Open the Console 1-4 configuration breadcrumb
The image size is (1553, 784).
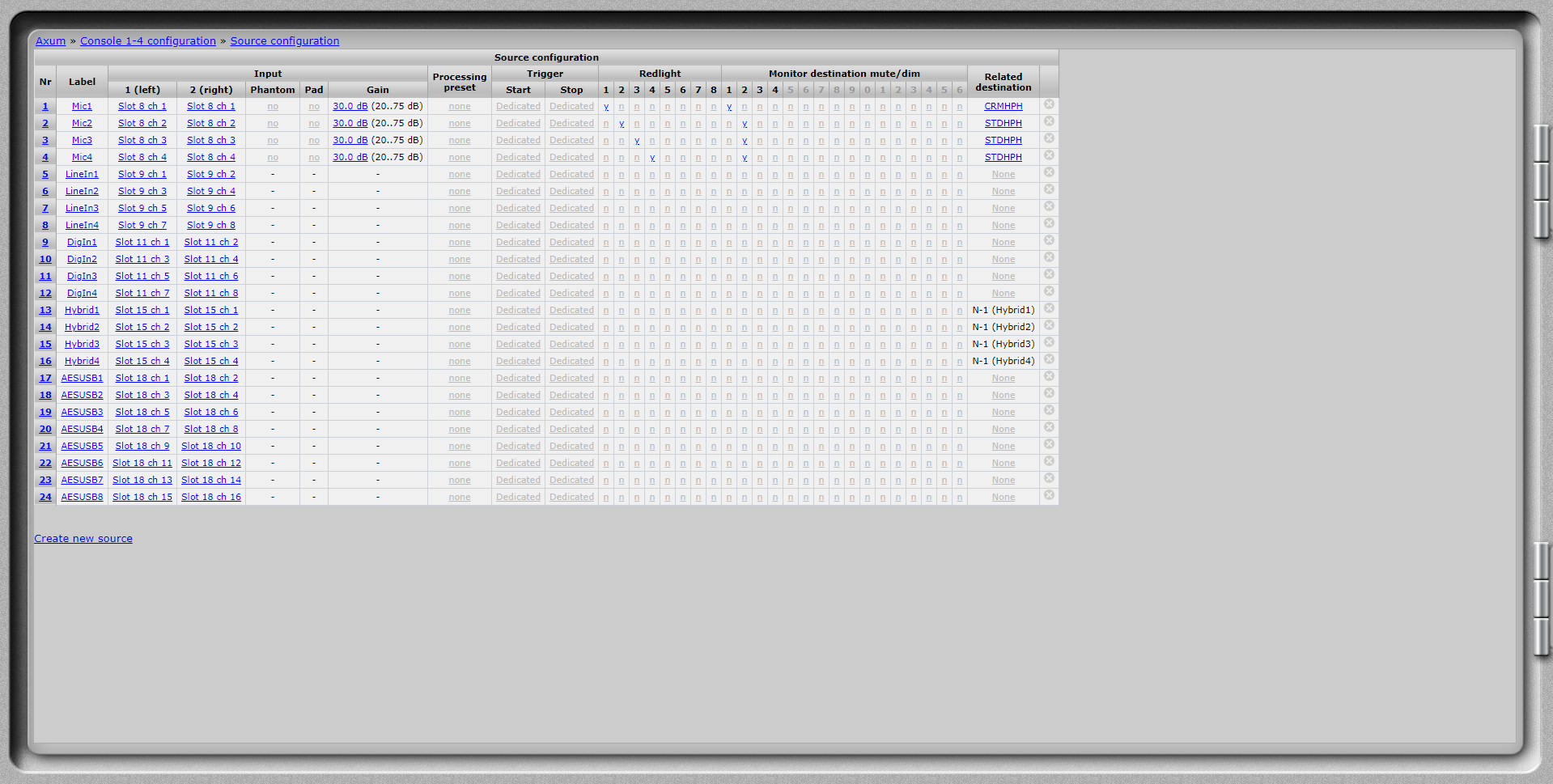148,41
